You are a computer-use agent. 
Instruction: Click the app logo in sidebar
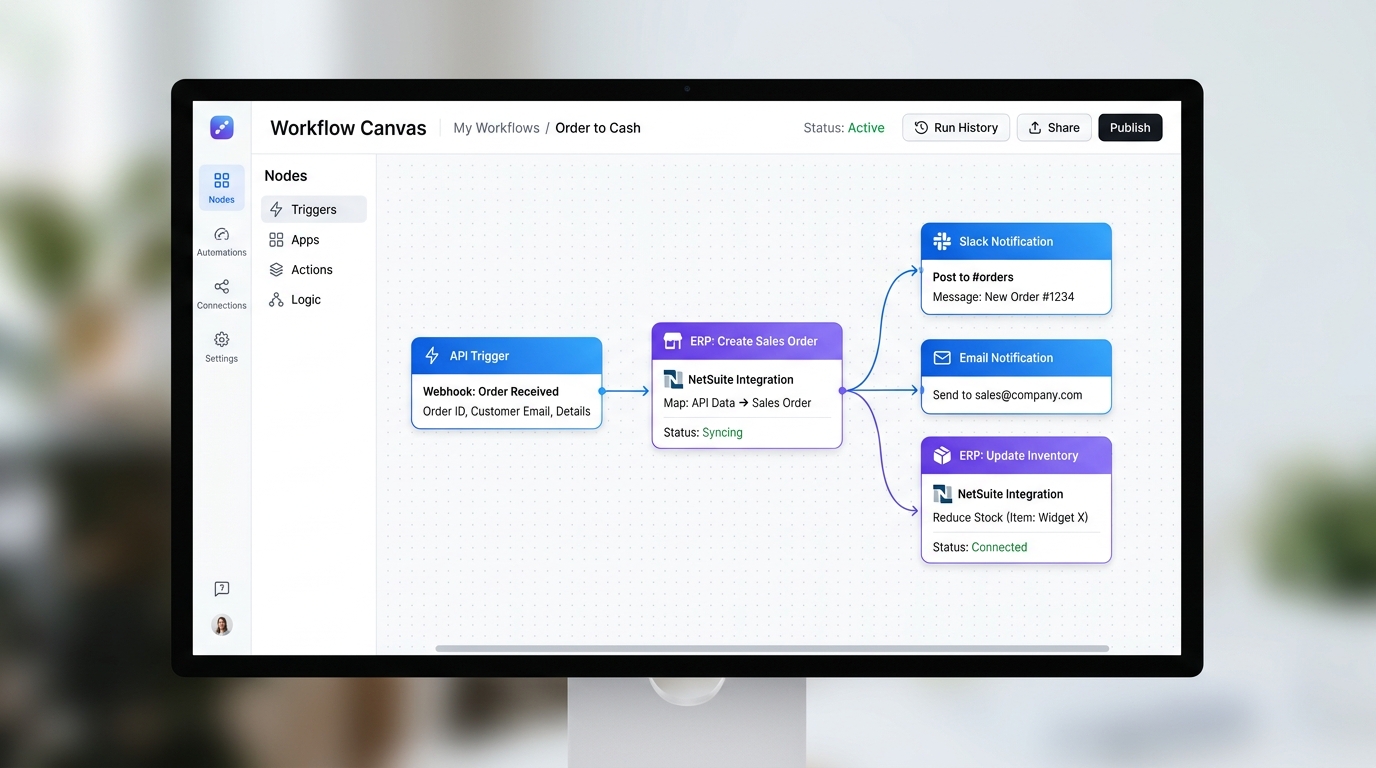222,127
